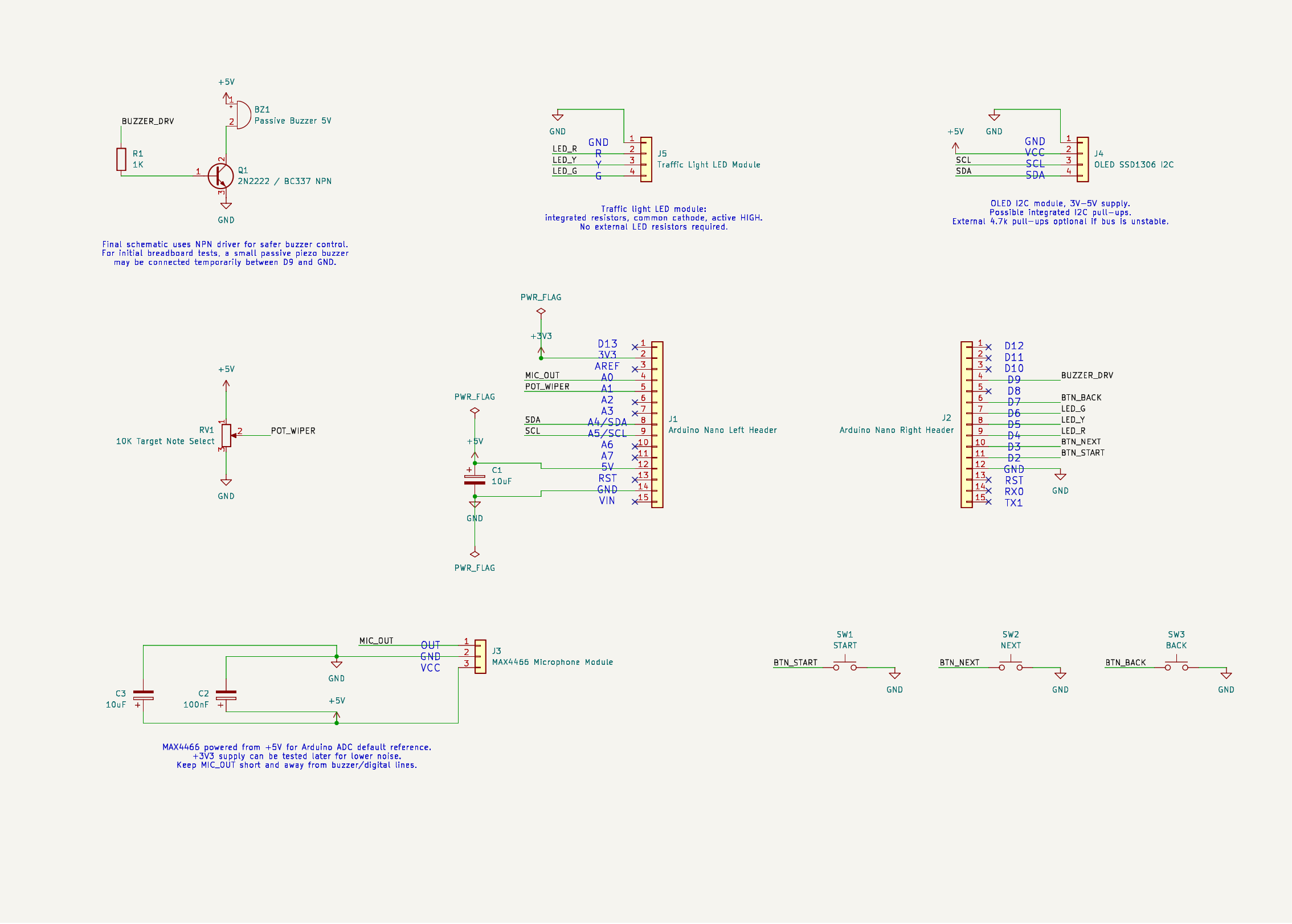
Task: Select the BTN_START label next to SW1
Action: [x=795, y=663]
